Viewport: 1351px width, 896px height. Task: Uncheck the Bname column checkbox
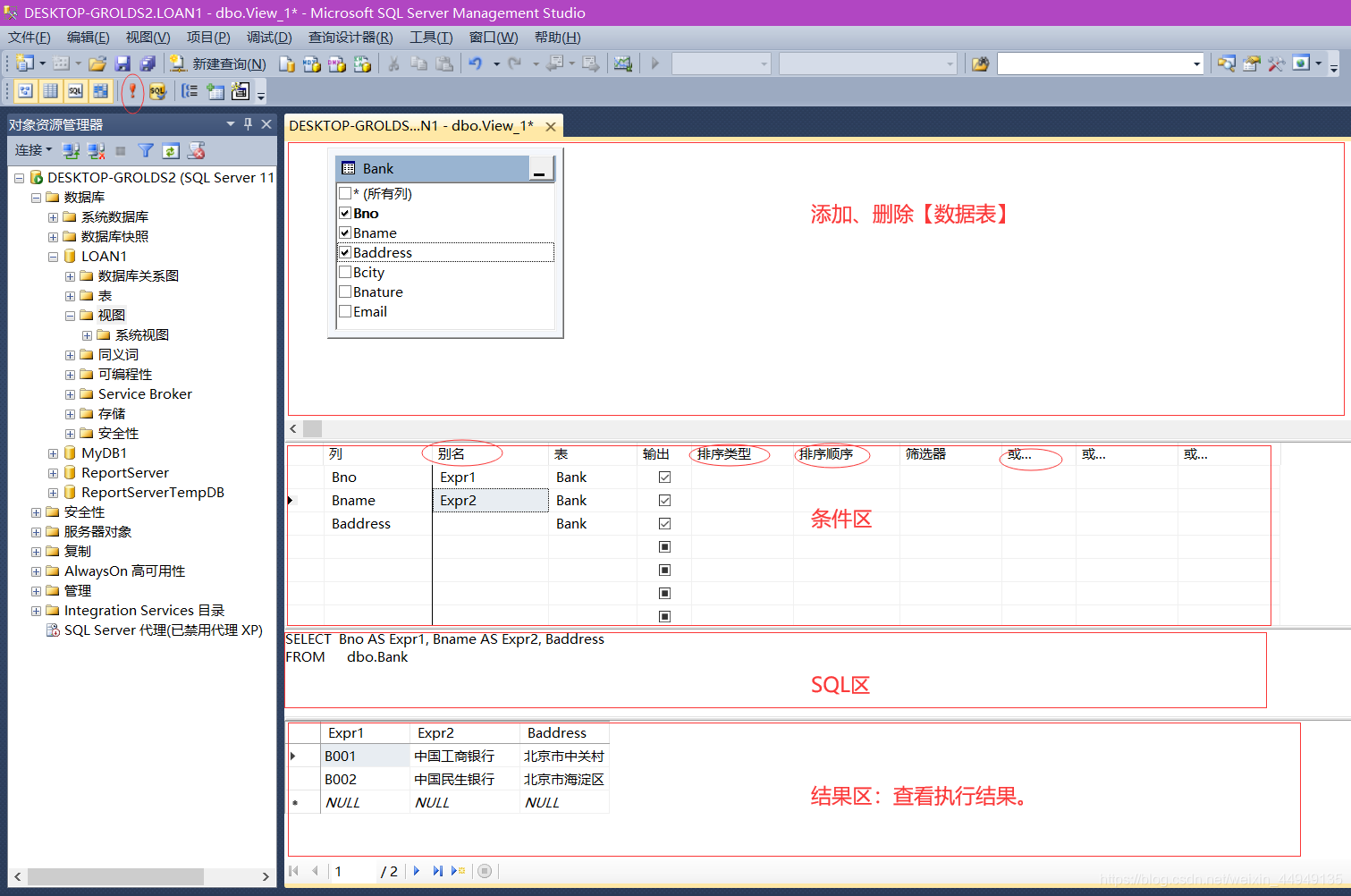(345, 232)
